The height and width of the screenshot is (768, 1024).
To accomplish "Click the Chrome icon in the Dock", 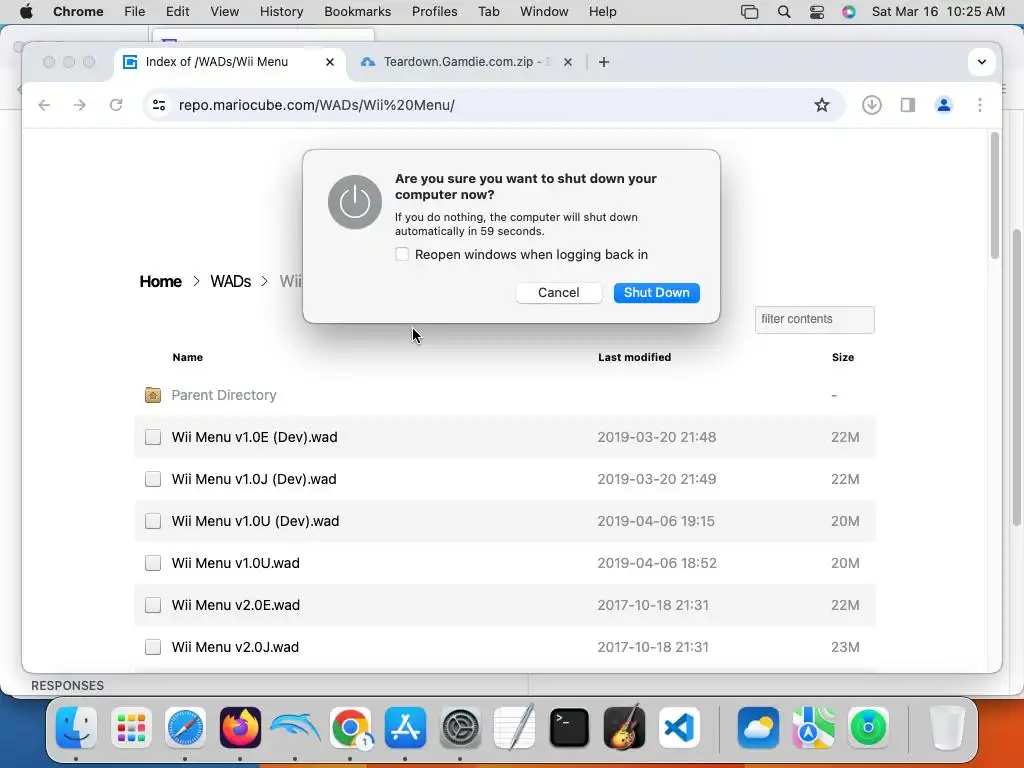I will click(350, 728).
